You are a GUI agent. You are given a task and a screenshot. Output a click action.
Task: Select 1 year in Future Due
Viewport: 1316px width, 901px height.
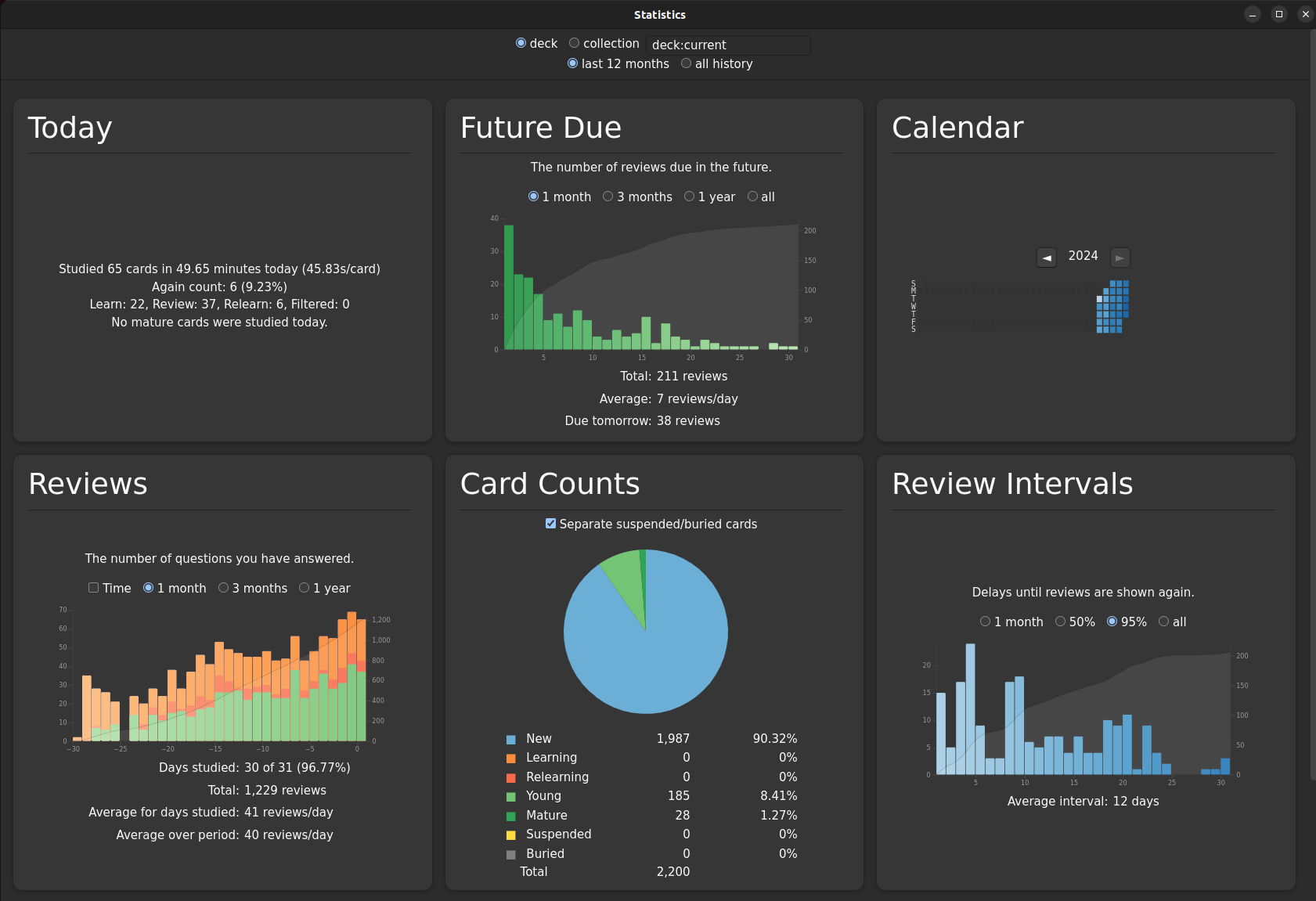(x=689, y=196)
